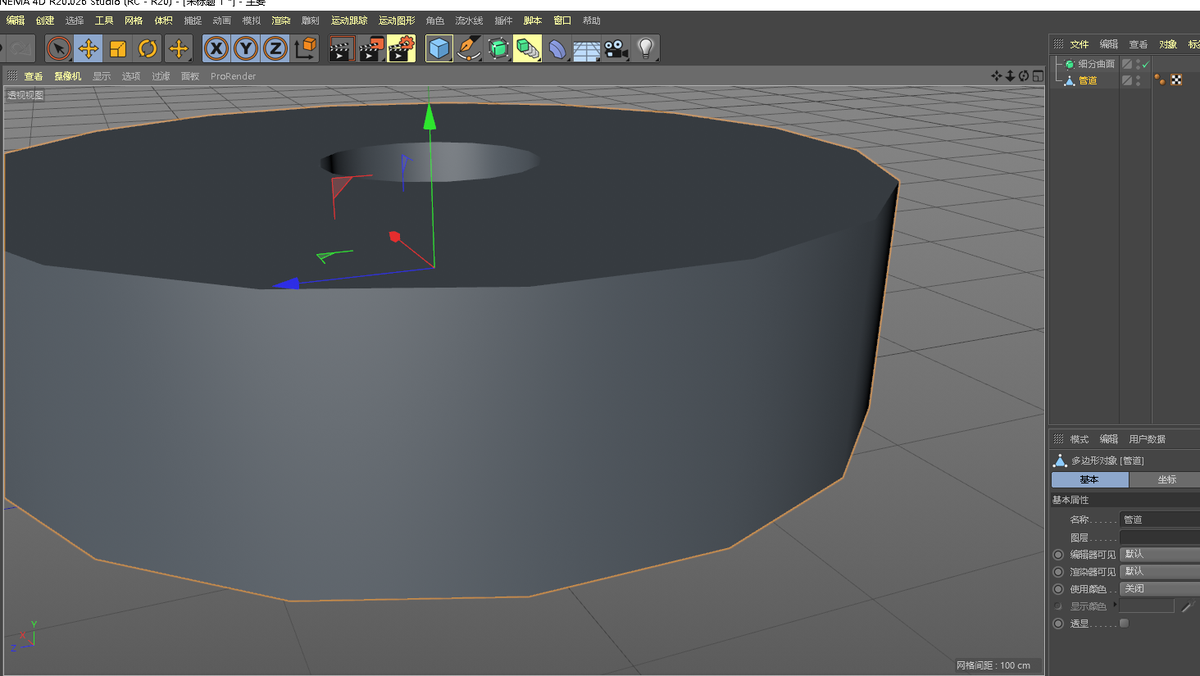Select the live selection arrow tool
The height and width of the screenshot is (676, 1200).
tap(59, 48)
